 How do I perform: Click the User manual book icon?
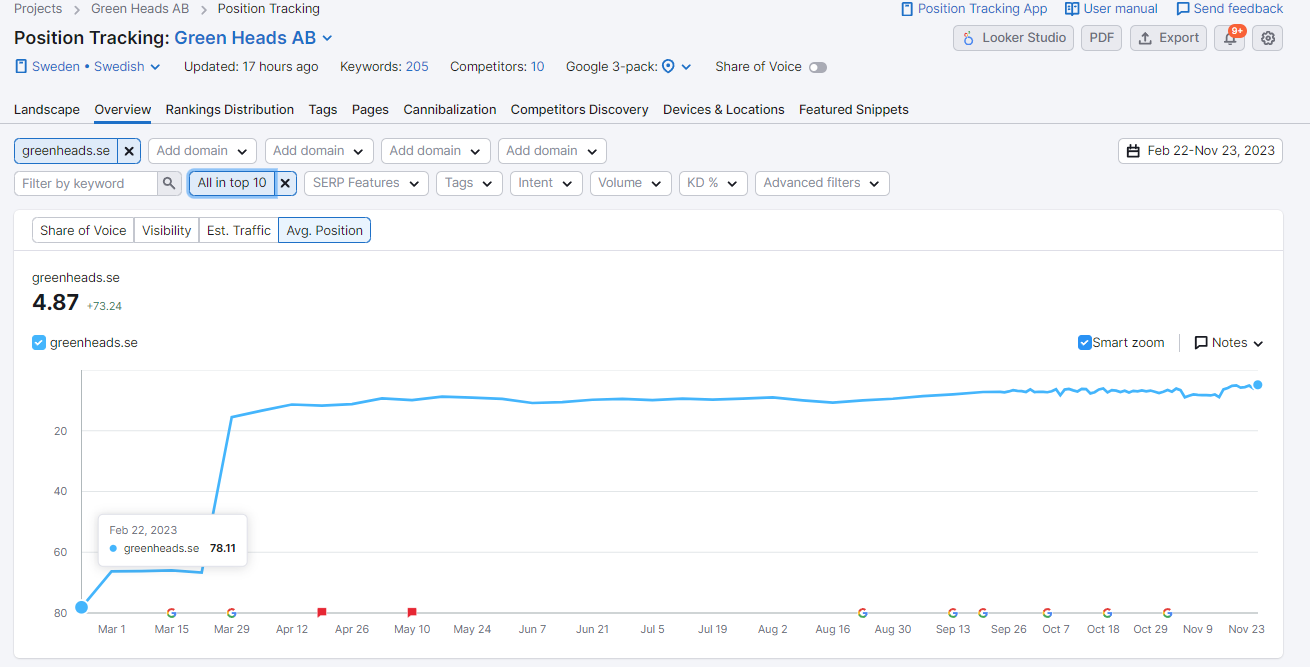(1072, 9)
